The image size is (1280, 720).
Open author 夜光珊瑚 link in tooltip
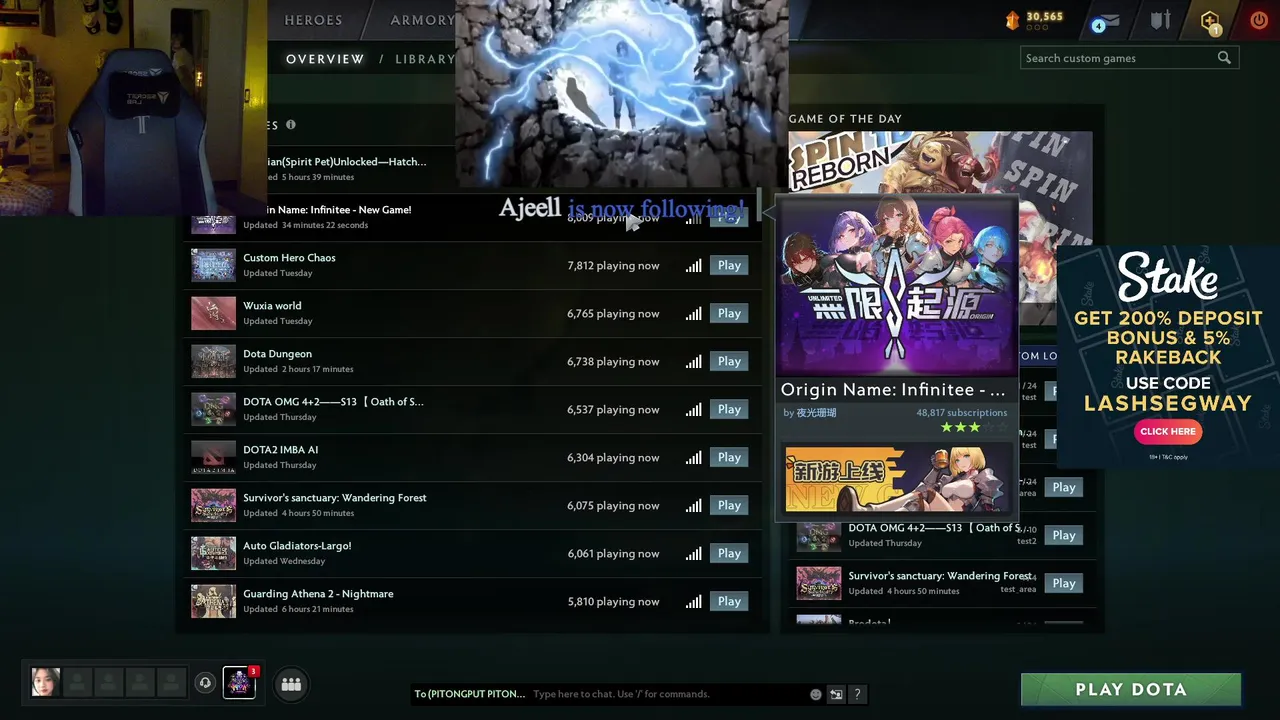(x=816, y=413)
